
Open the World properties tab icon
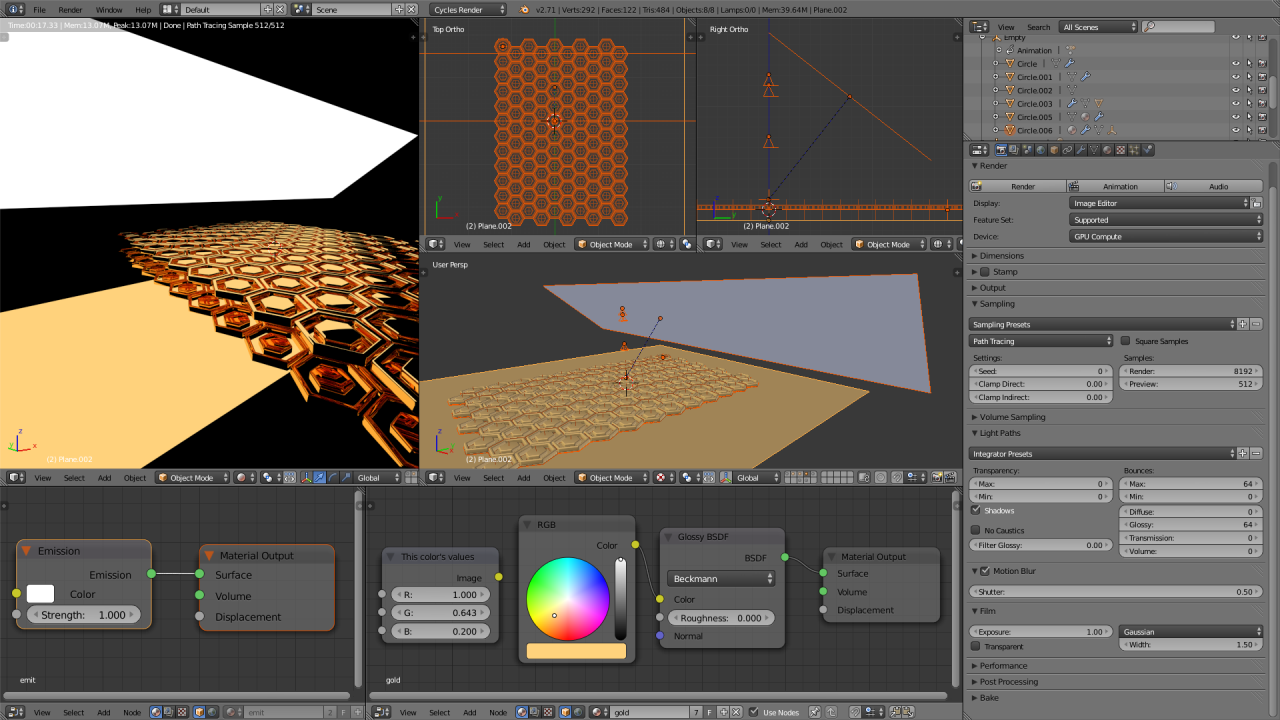pos(1041,150)
